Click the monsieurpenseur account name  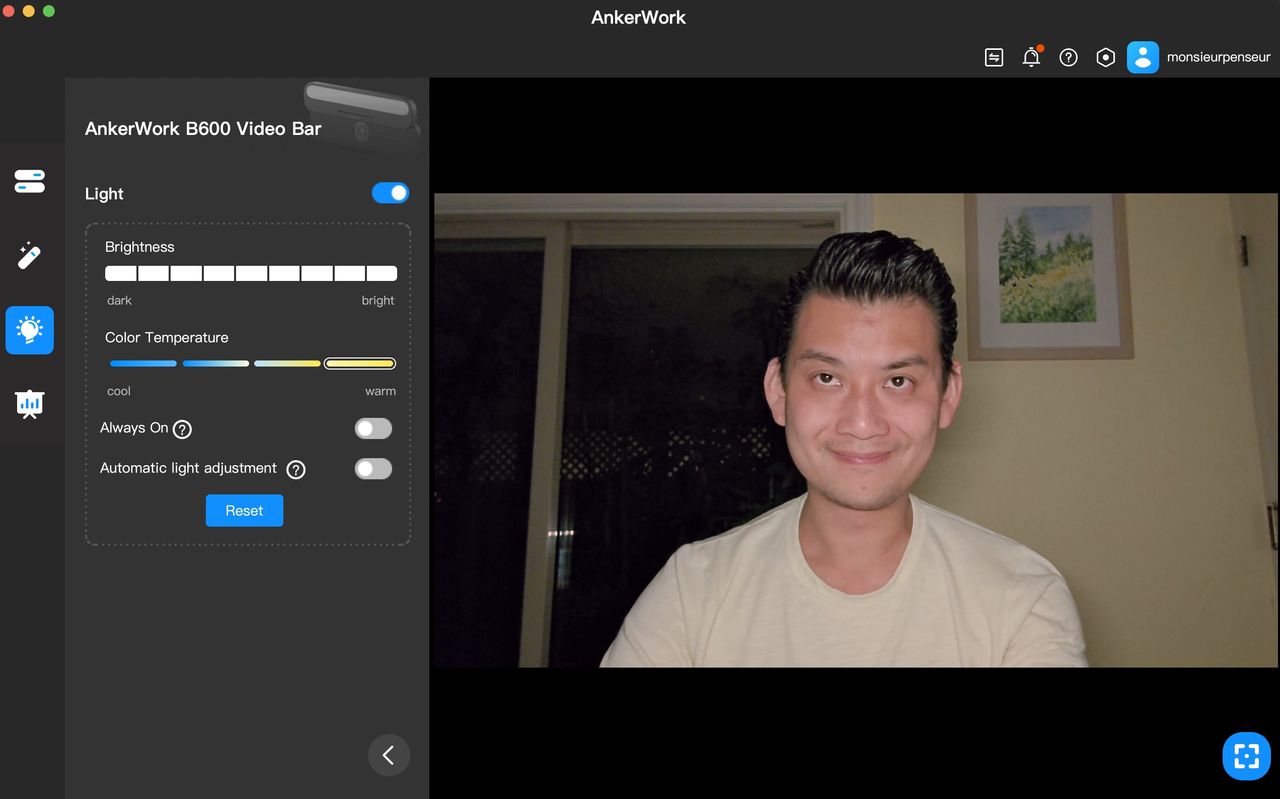(1219, 58)
